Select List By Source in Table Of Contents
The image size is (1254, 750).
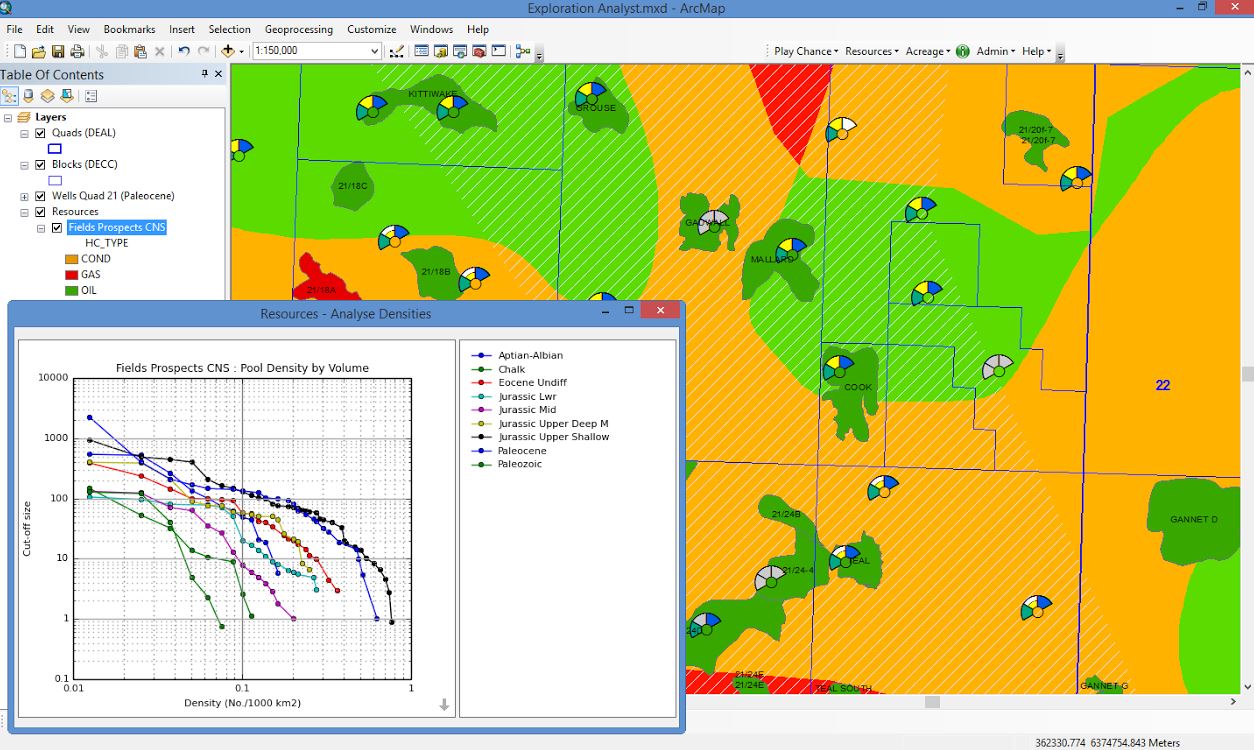(x=28, y=95)
